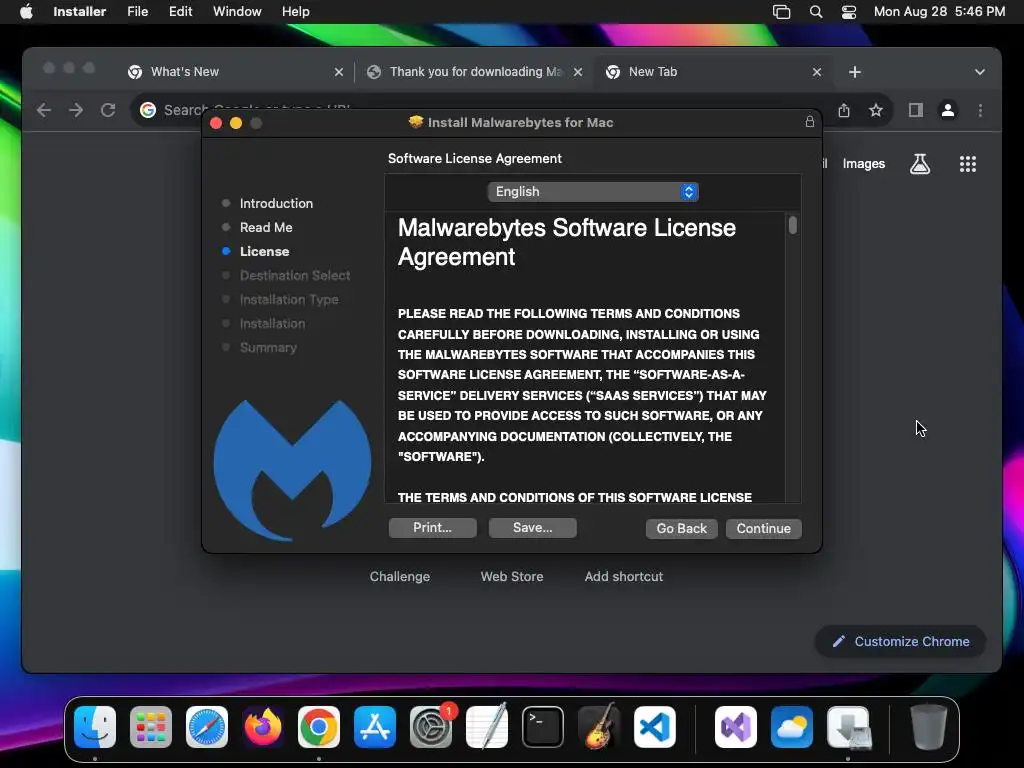This screenshot has height=768, width=1024.
Task: Open System Settings with the update badge
Action: click(431, 727)
